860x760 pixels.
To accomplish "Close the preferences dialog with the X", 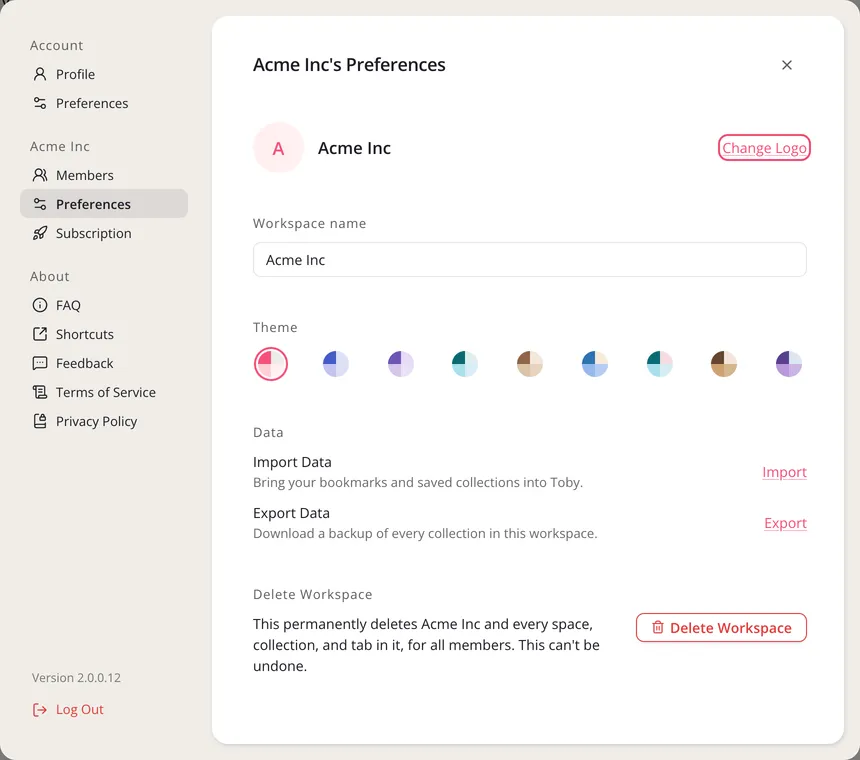I will point(787,65).
